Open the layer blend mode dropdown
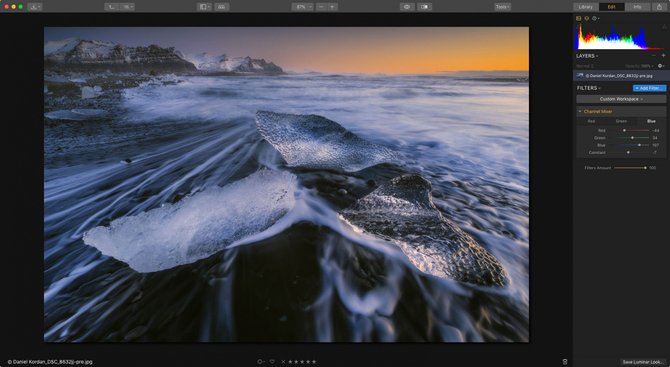Screen dimensions: 670x367 click(x=585, y=66)
